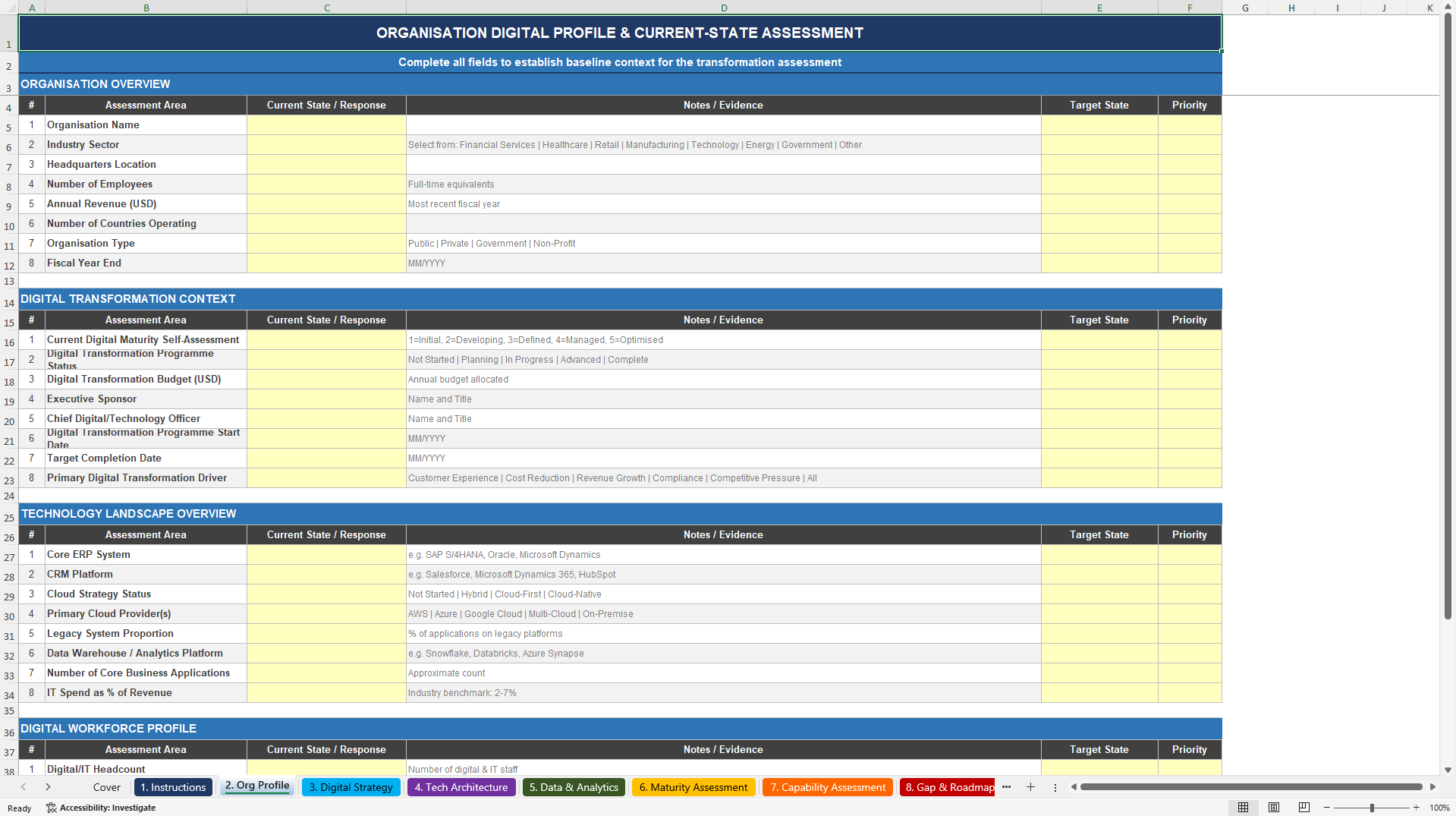1456x816 pixels.
Task: Open the 1. Instructions sheet tab
Action: (173, 787)
